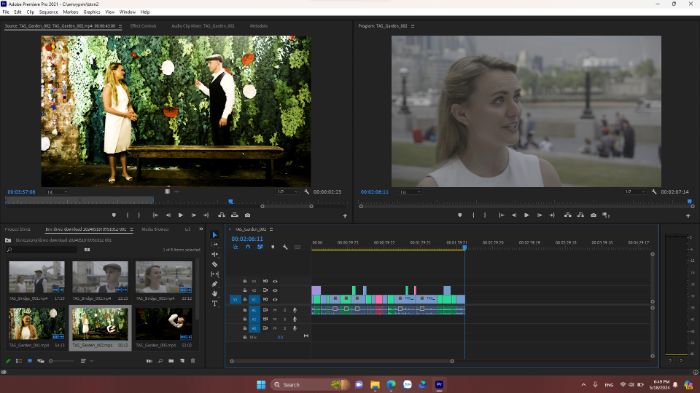
Task: Export frame from the Source monitor
Action: (x=247, y=215)
